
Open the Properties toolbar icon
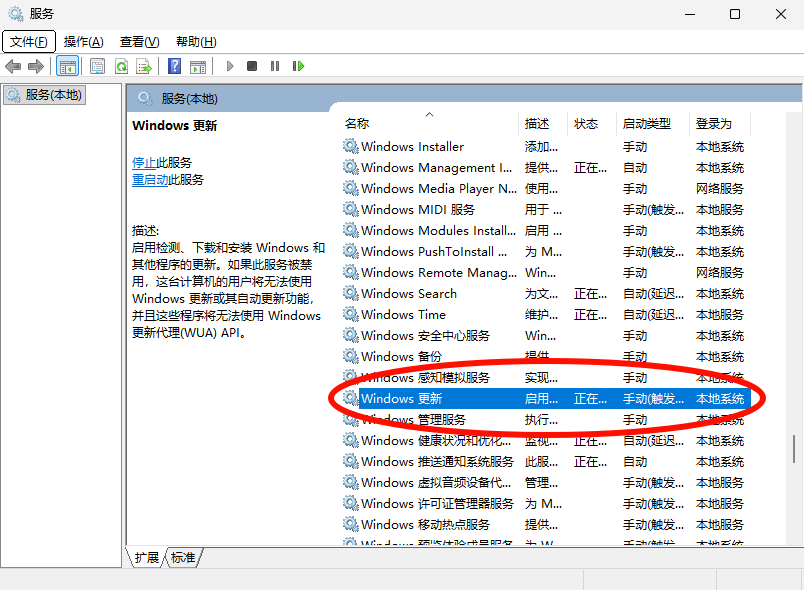[97, 66]
